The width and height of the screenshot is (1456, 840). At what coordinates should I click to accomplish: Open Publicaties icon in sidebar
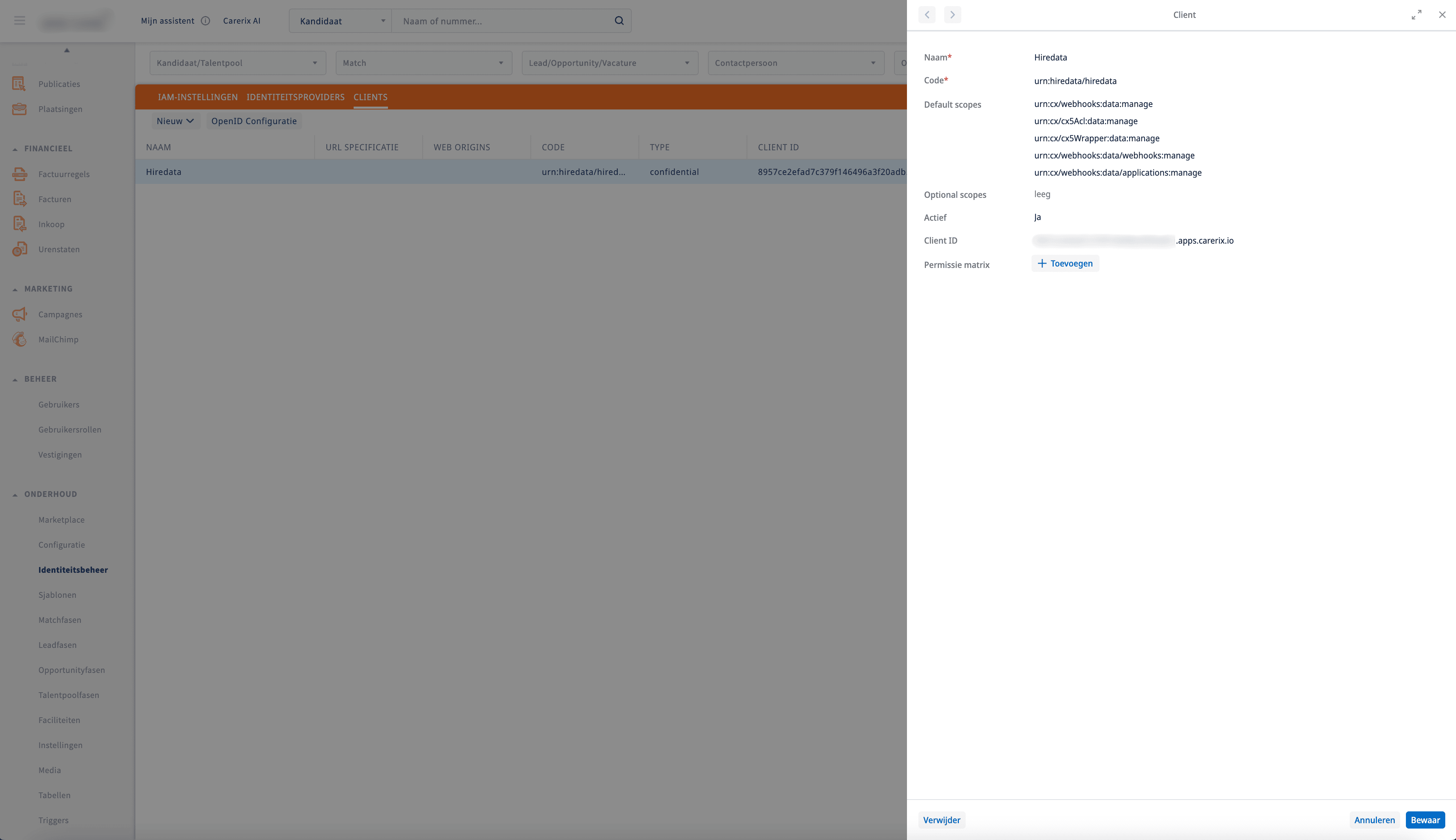tap(19, 84)
